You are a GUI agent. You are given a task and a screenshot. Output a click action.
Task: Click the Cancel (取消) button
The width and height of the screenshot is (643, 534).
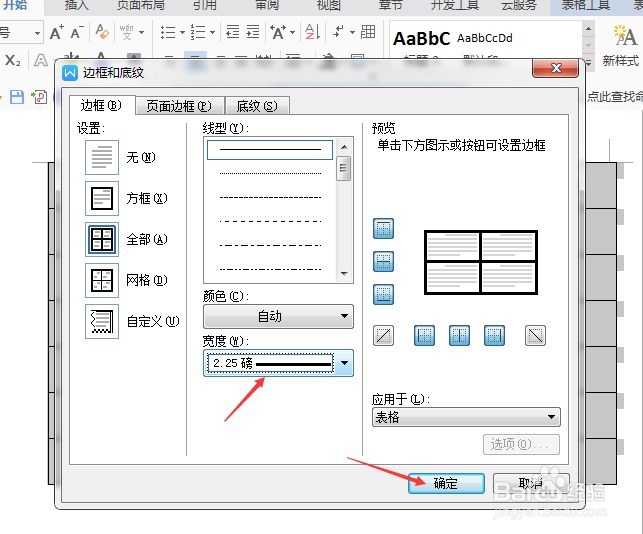tap(531, 484)
